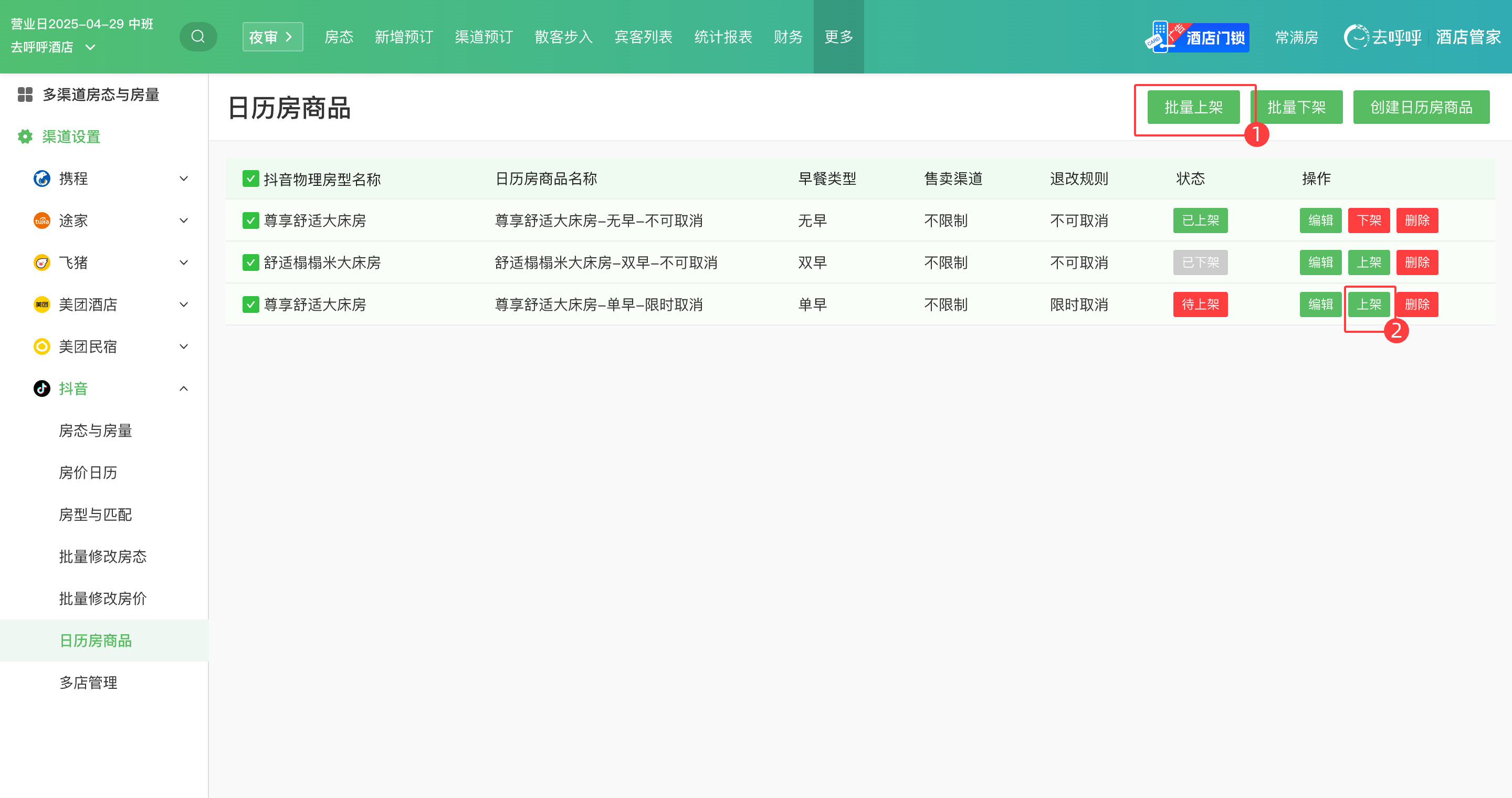Click the Meituan Hotel (美团酒店) logo icon
The image size is (1512, 798).
(41, 304)
